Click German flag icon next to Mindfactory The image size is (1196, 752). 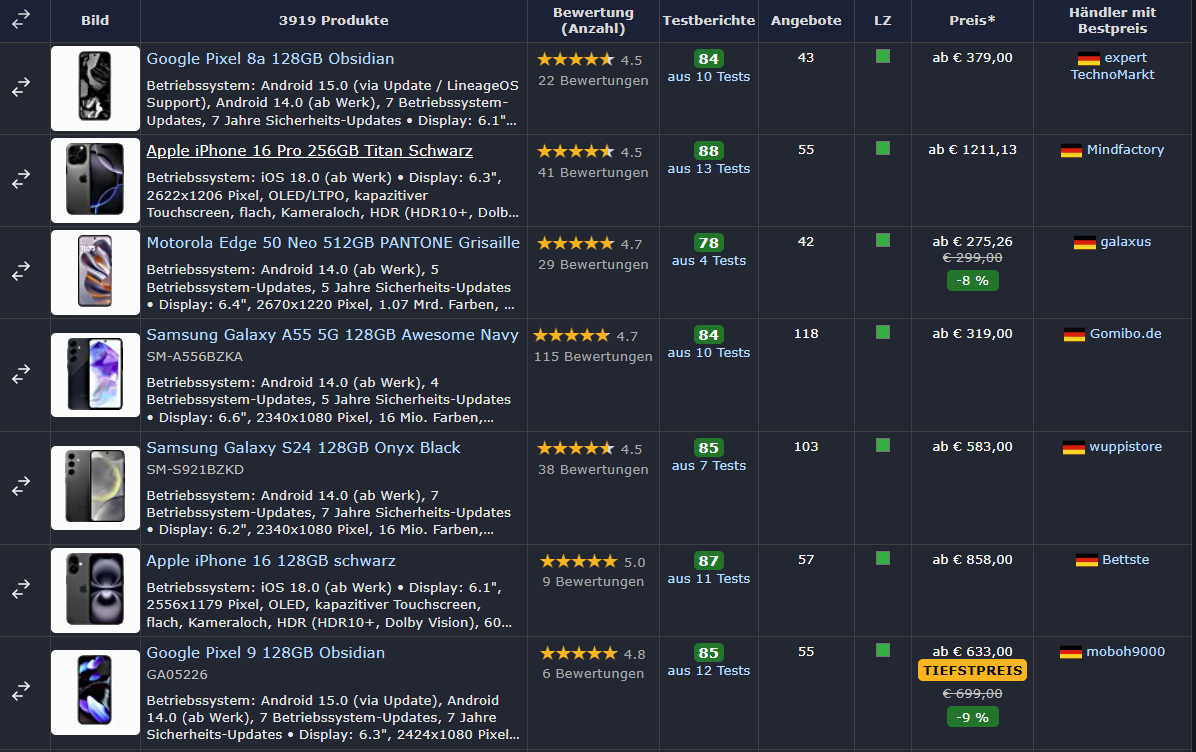(1071, 150)
